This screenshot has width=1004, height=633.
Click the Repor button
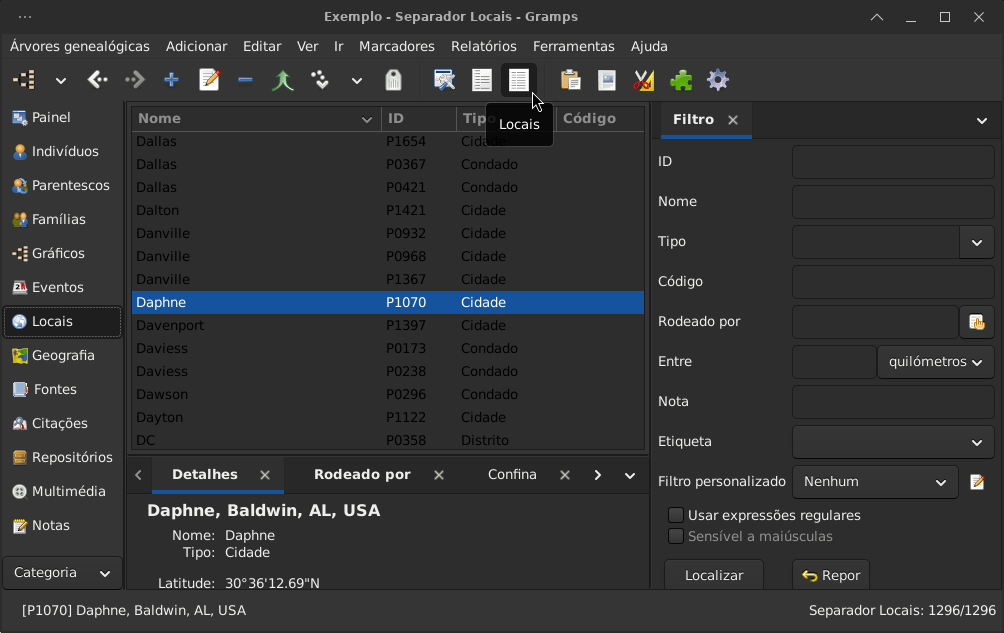[830, 575]
